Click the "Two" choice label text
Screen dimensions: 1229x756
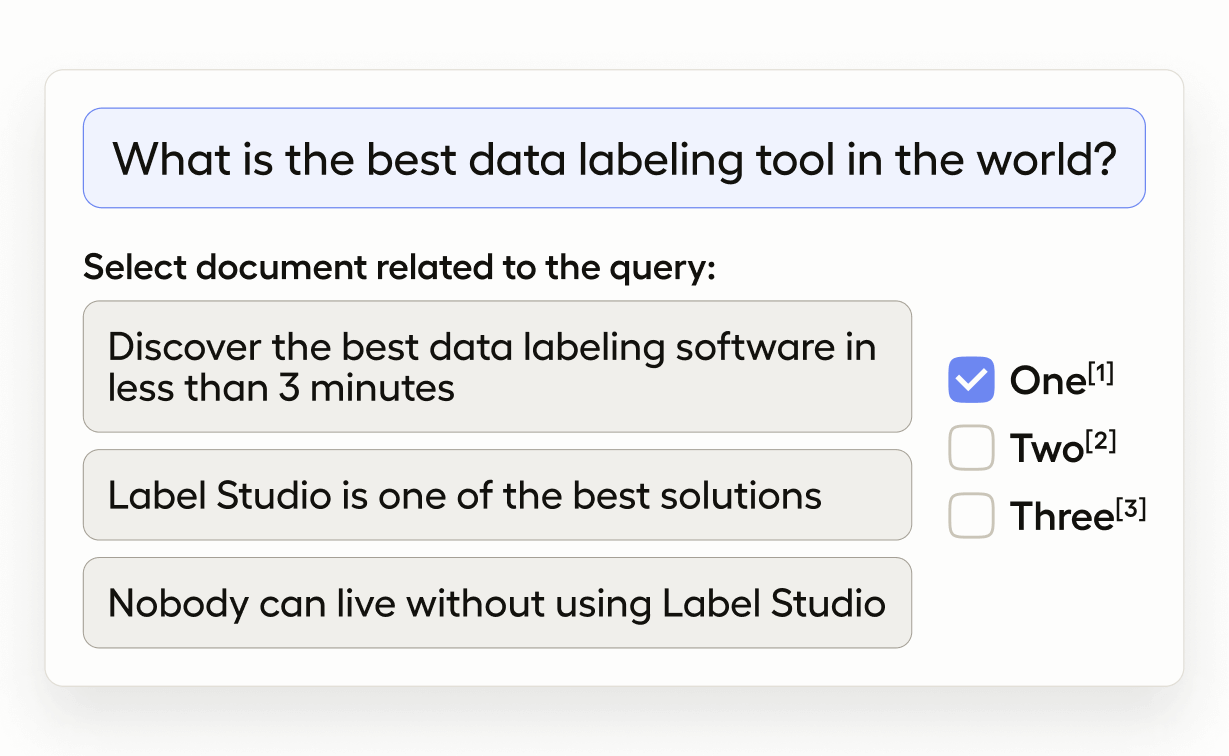click(1046, 450)
